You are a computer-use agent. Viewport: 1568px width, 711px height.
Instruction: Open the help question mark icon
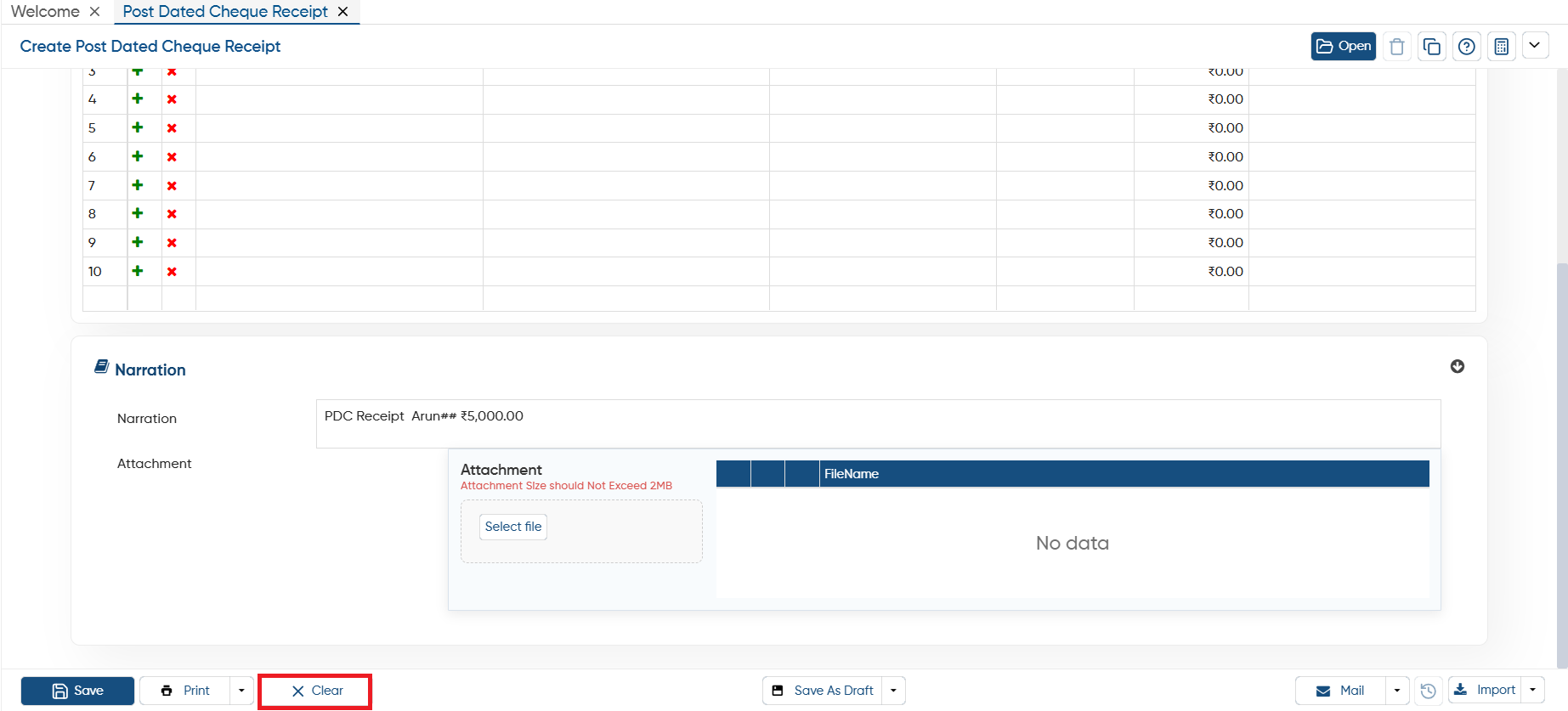tap(1467, 46)
